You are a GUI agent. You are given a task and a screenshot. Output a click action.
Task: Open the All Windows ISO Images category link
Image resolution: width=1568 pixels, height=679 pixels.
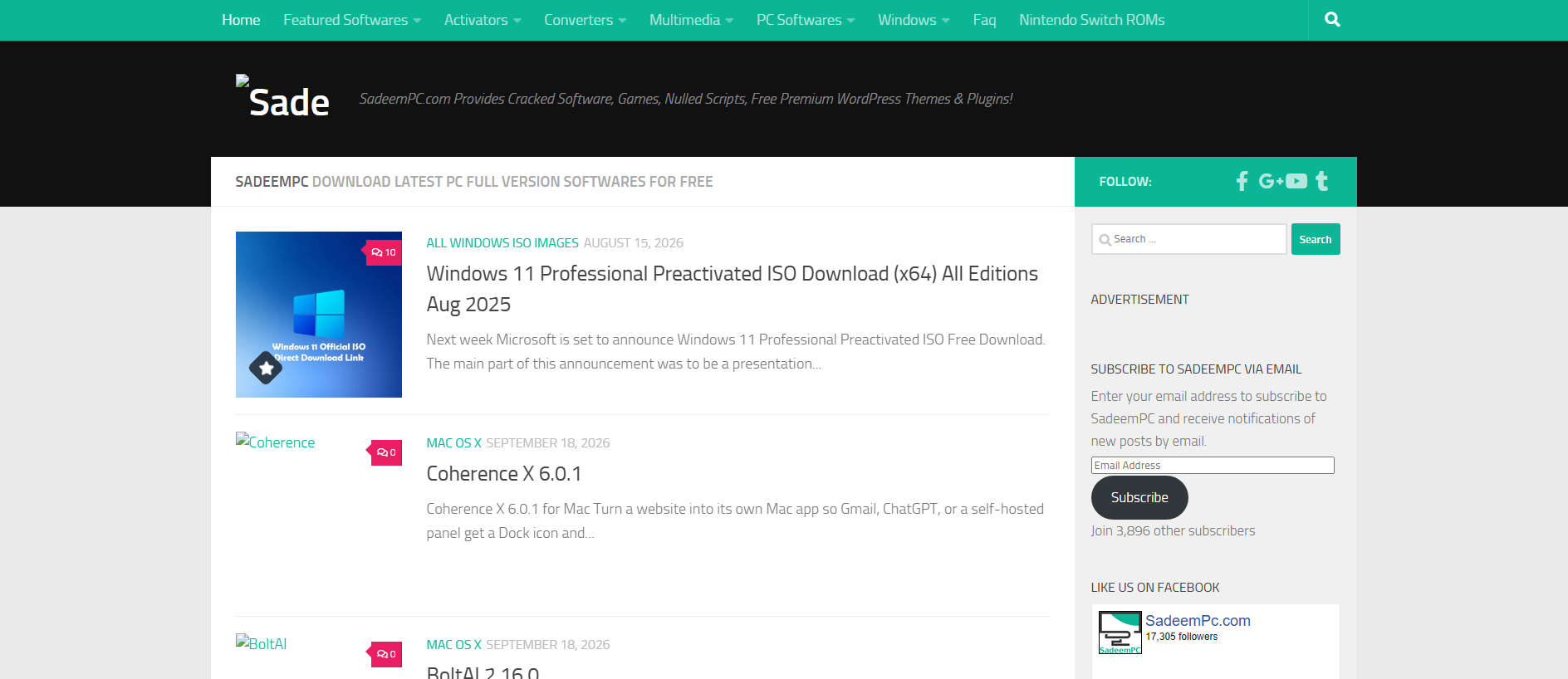(502, 243)
